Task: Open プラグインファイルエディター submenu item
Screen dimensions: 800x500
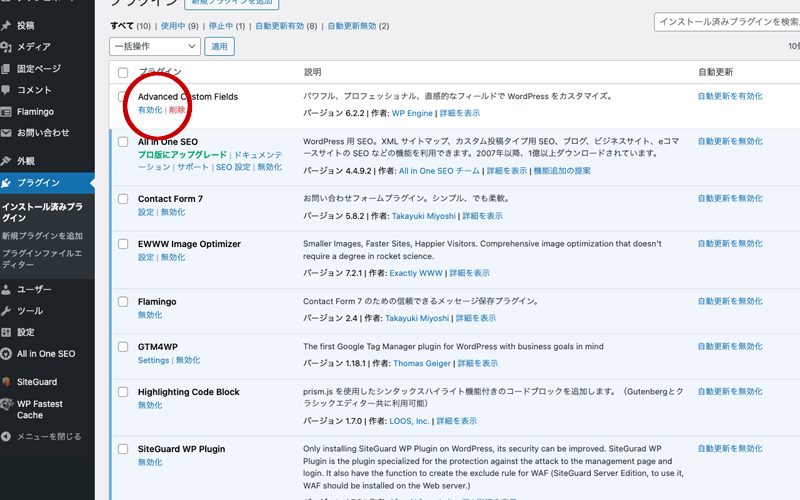Action: tap(42, 259)
